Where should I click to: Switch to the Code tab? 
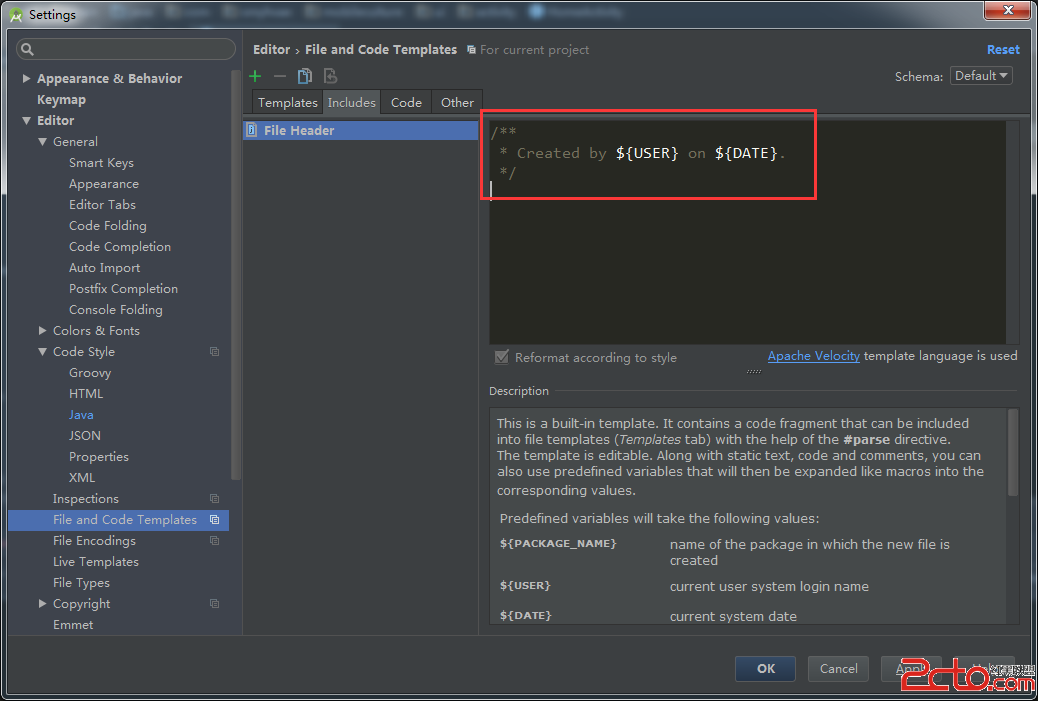coord(406,103)
